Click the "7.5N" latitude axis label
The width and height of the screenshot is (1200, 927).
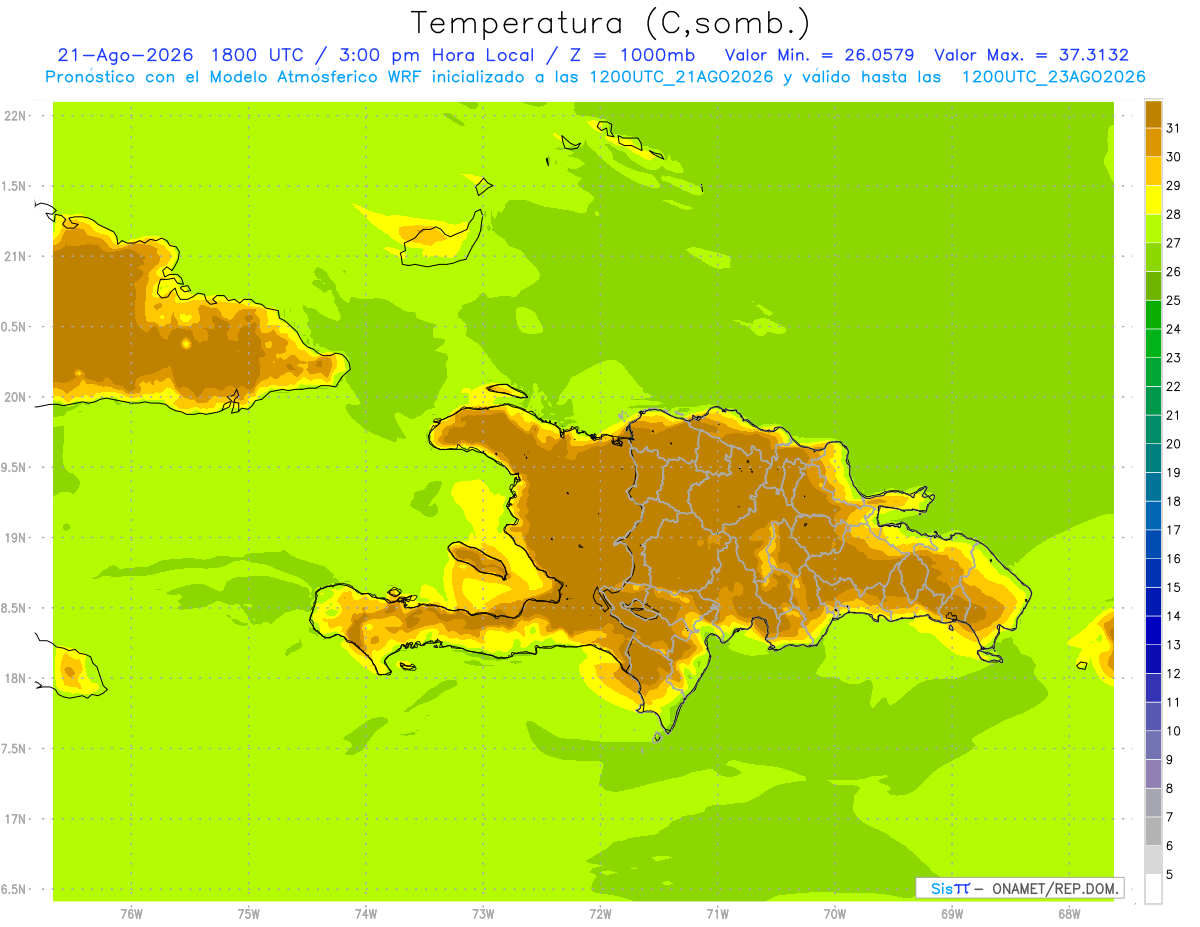point(15,748)
